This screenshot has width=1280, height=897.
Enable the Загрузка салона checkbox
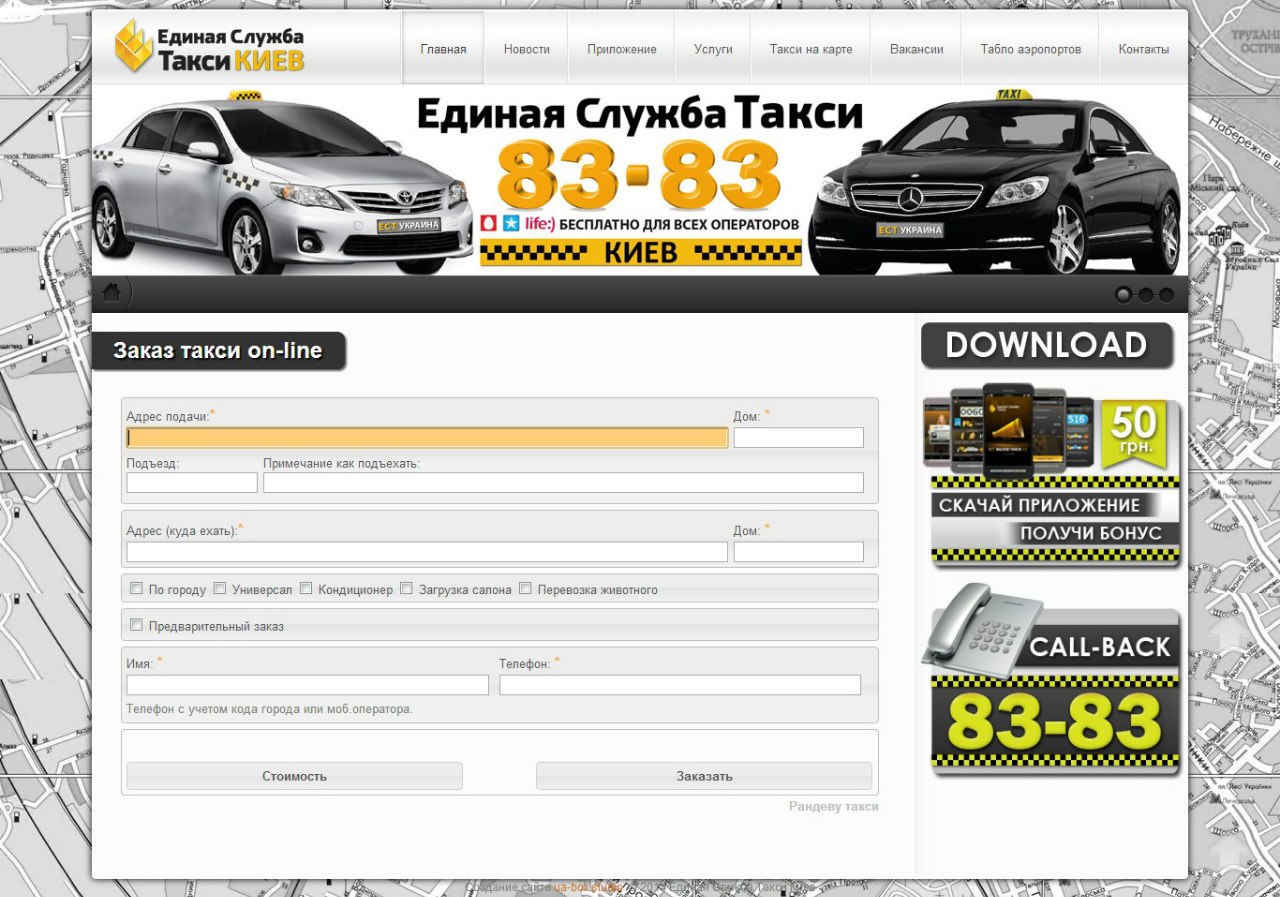click(406, 588)
